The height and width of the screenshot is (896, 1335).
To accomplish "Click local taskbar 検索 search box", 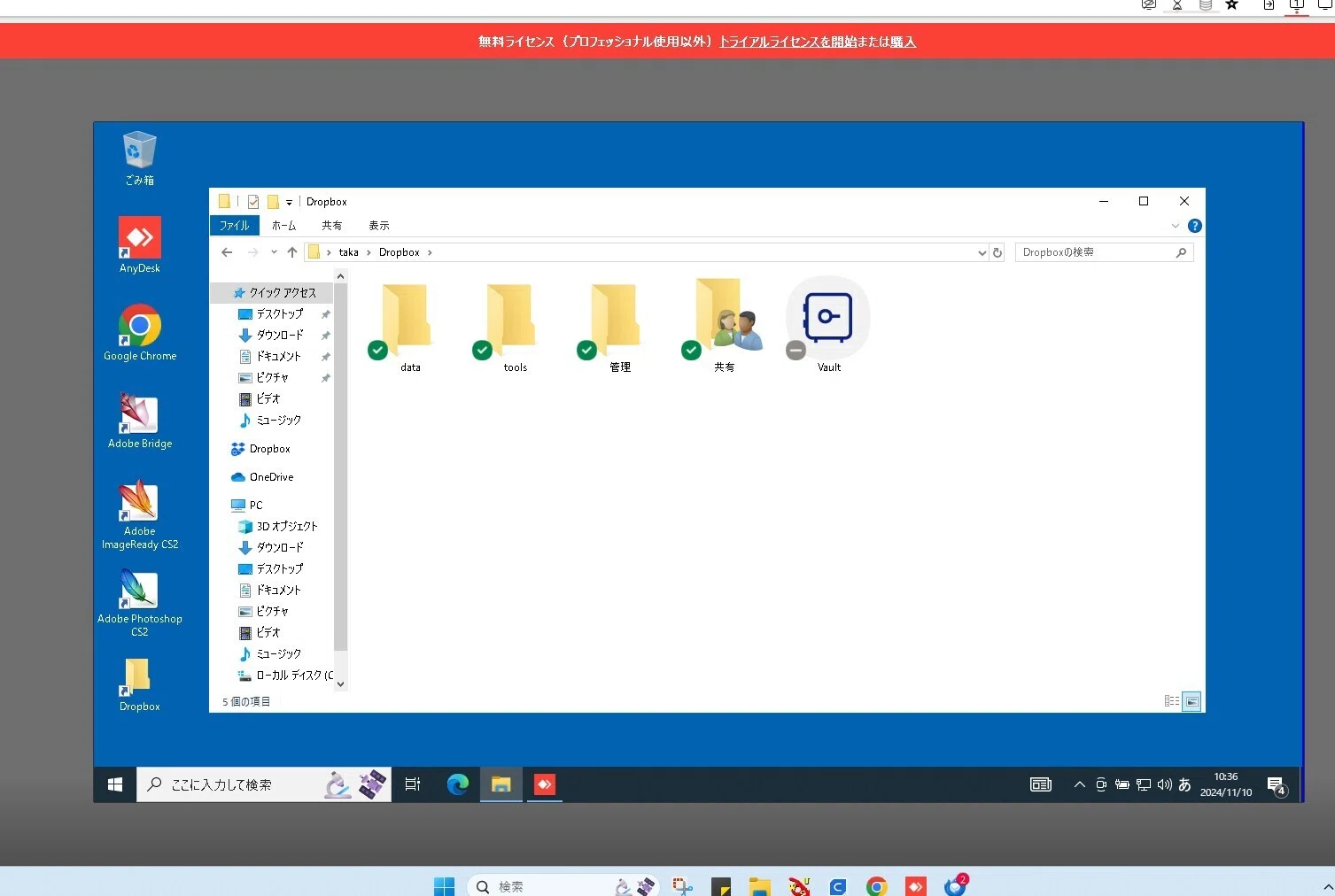I will click(564, 886).
